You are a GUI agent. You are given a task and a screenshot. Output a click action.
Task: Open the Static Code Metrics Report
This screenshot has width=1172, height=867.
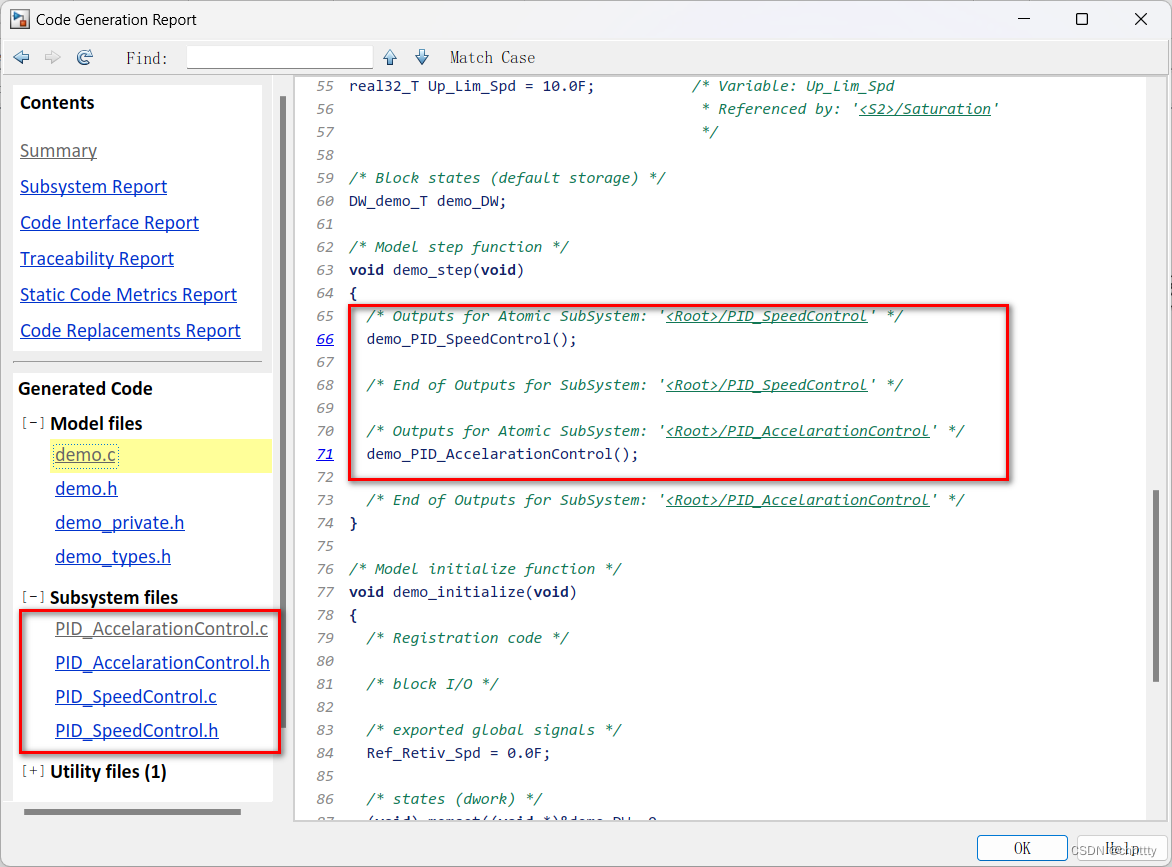tap(128, 294)
